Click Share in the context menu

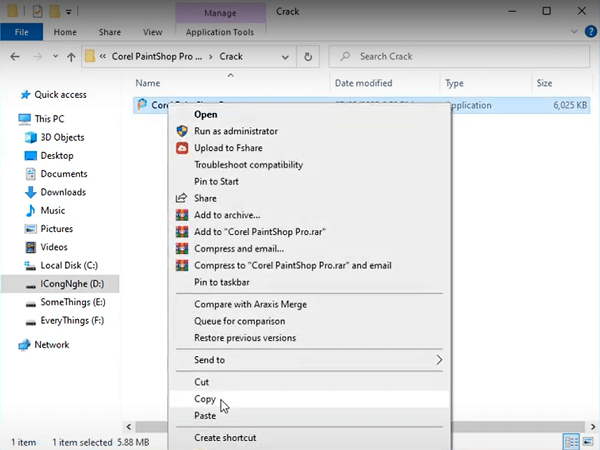click(x=205, y=198)
